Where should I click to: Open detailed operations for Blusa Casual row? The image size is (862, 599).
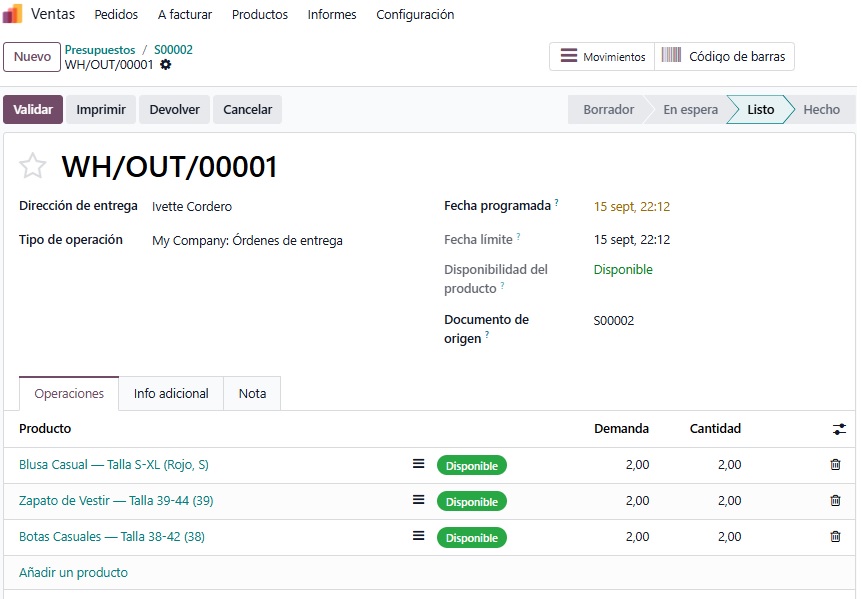tap(418, 464)
